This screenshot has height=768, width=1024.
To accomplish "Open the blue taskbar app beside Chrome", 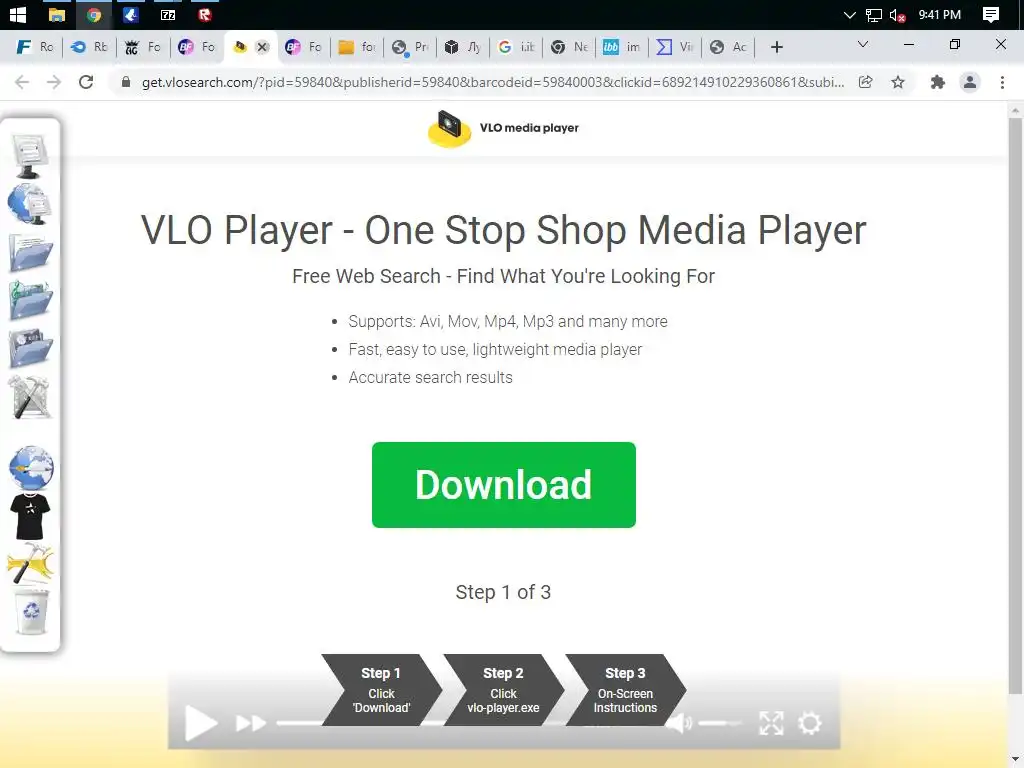I will point(131,14).
